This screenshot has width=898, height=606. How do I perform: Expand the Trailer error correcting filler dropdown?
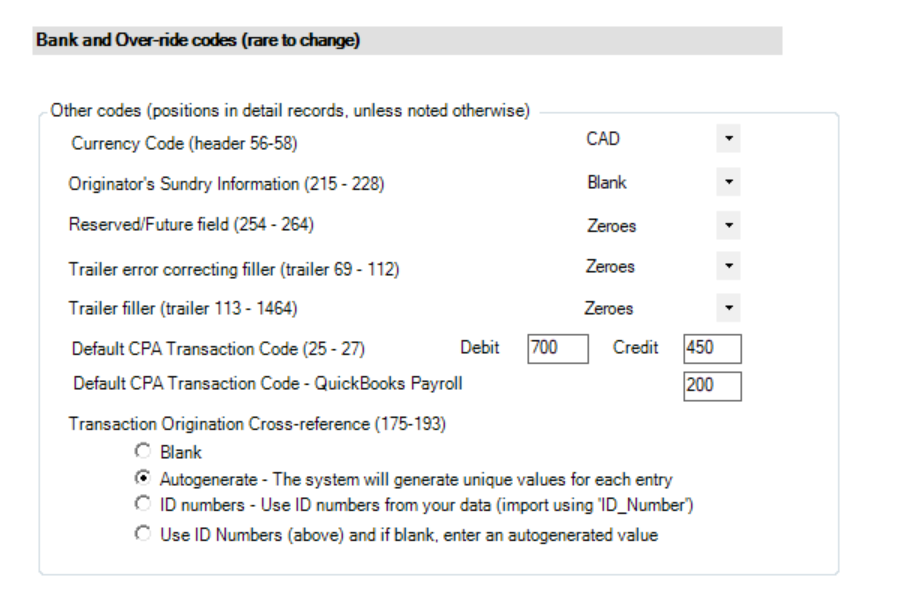tap(728, 268)
